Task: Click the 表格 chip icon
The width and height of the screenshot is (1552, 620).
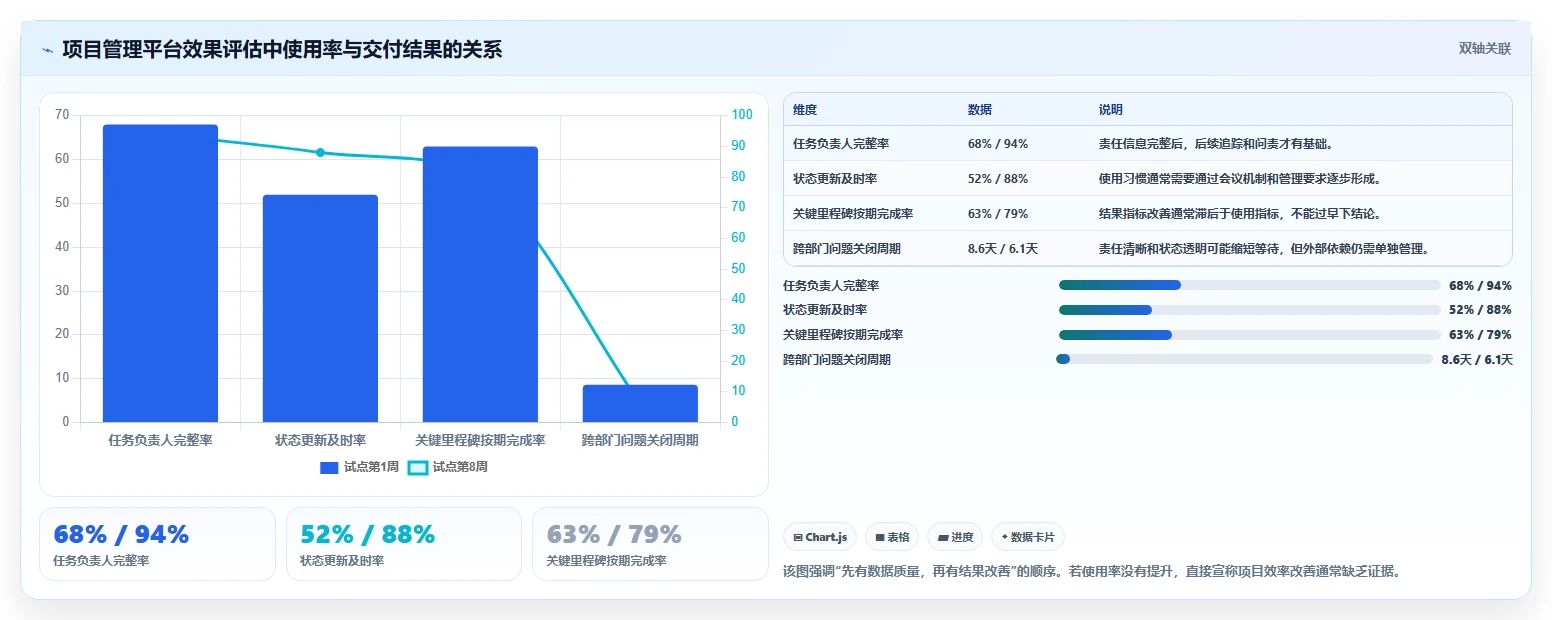Action: tap(880, 537)
